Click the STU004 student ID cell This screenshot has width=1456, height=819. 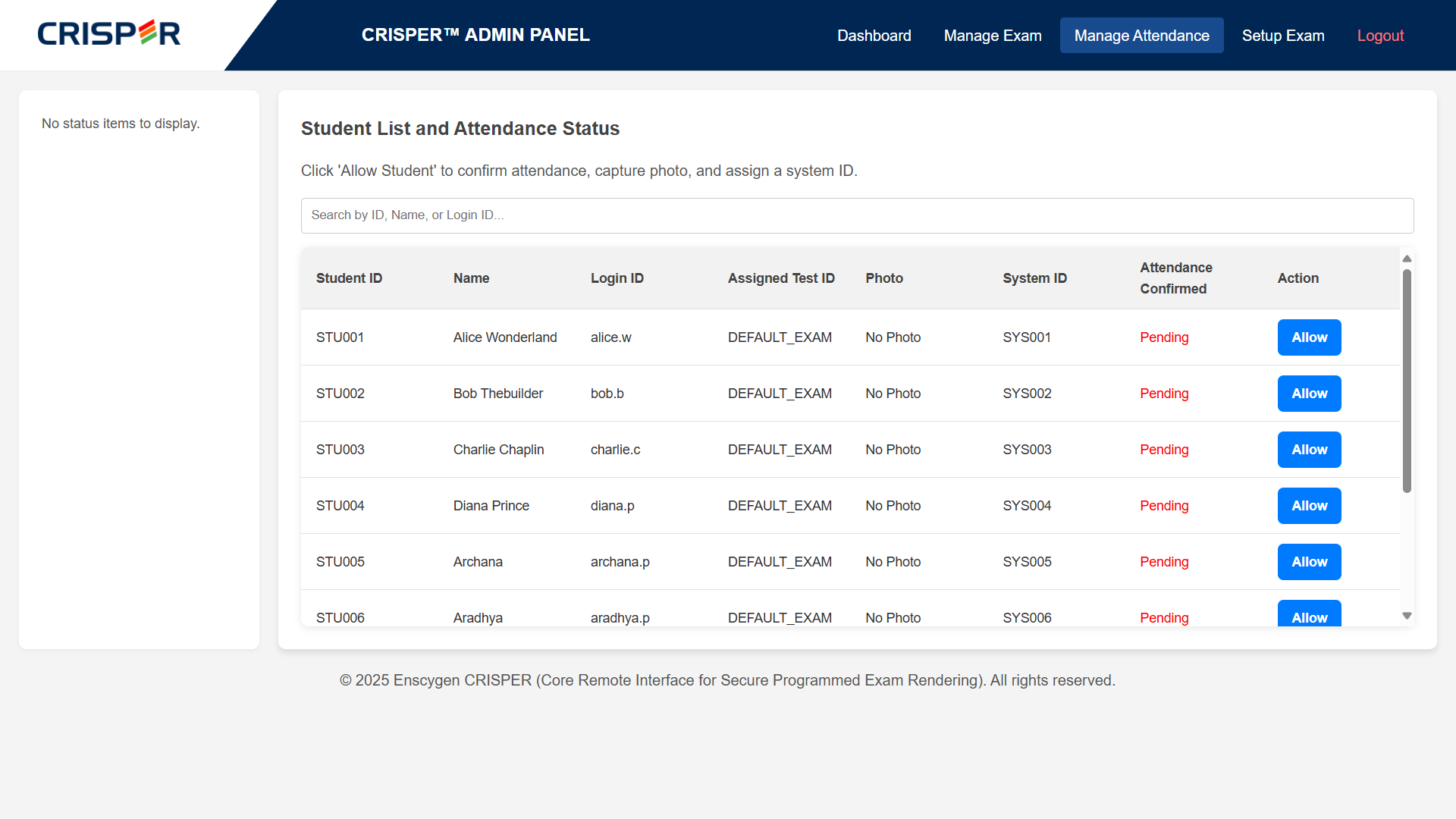[x=340, y=506]
